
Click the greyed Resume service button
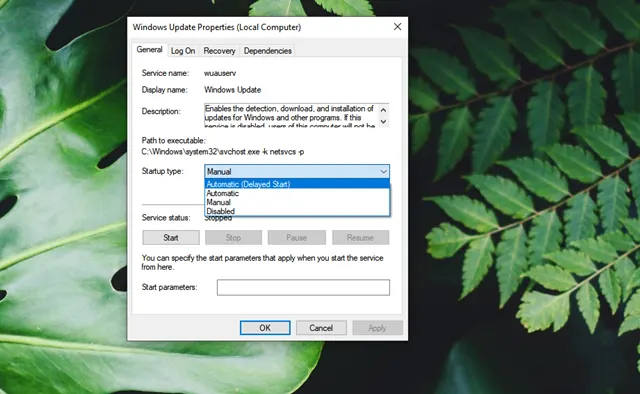click(x=360, y=238)
